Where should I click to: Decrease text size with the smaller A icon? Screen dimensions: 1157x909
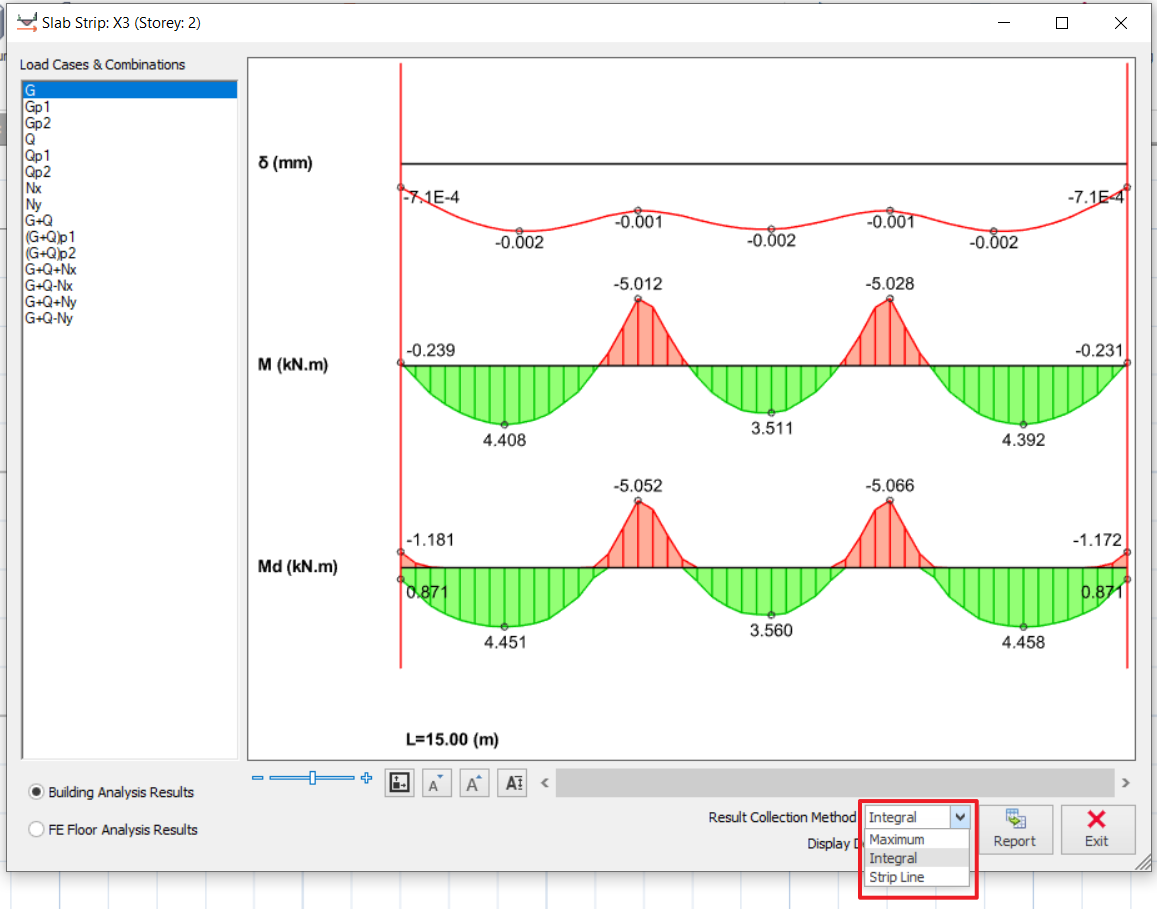[436, 783]
